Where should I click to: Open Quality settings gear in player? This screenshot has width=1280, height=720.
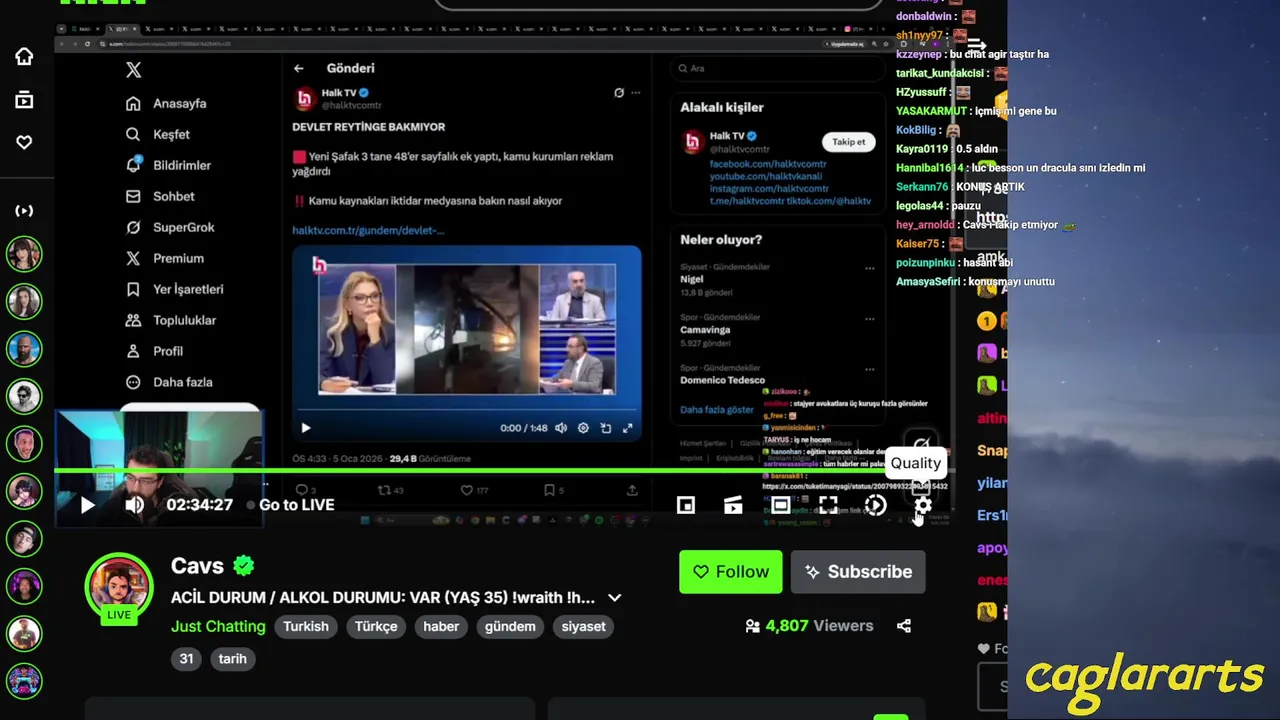923,505
